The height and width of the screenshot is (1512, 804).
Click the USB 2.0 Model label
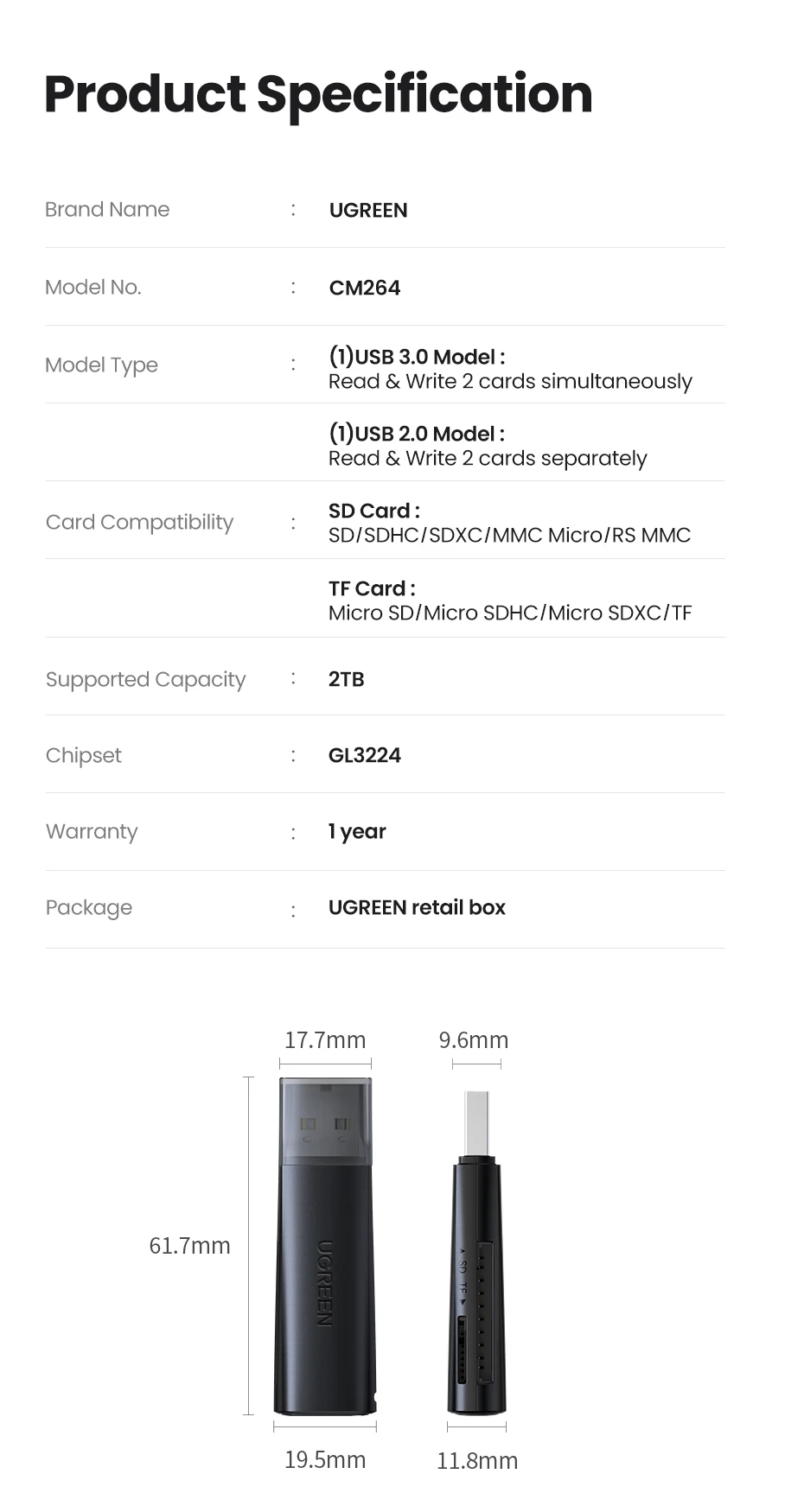pyautogui.click(x=417, y=434)
